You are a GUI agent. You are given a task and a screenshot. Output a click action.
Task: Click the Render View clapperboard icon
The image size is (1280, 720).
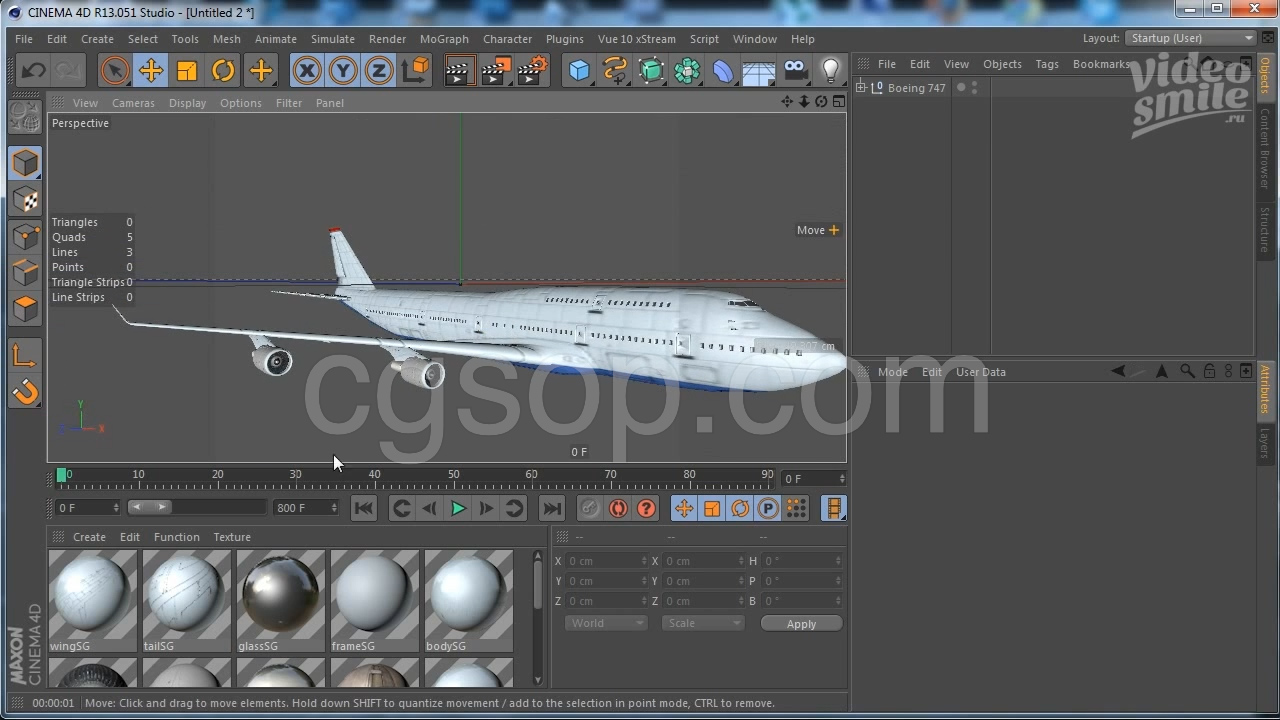(459, 70)
